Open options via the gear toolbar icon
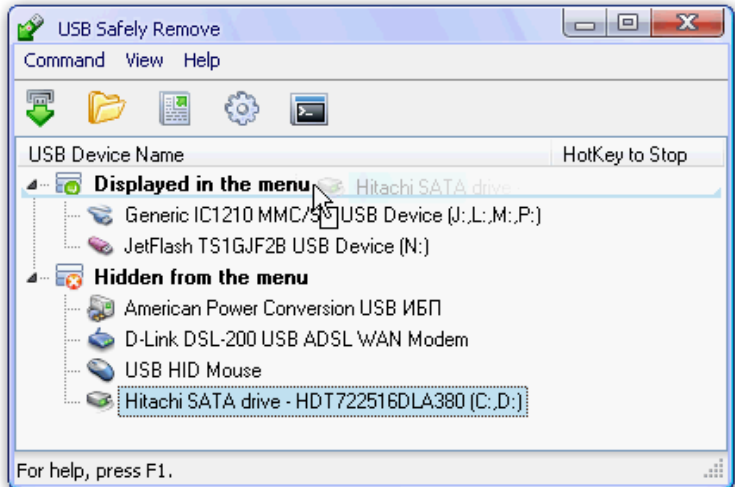The height and width of the screenshot is (487, 735). [x=242, y=109]
